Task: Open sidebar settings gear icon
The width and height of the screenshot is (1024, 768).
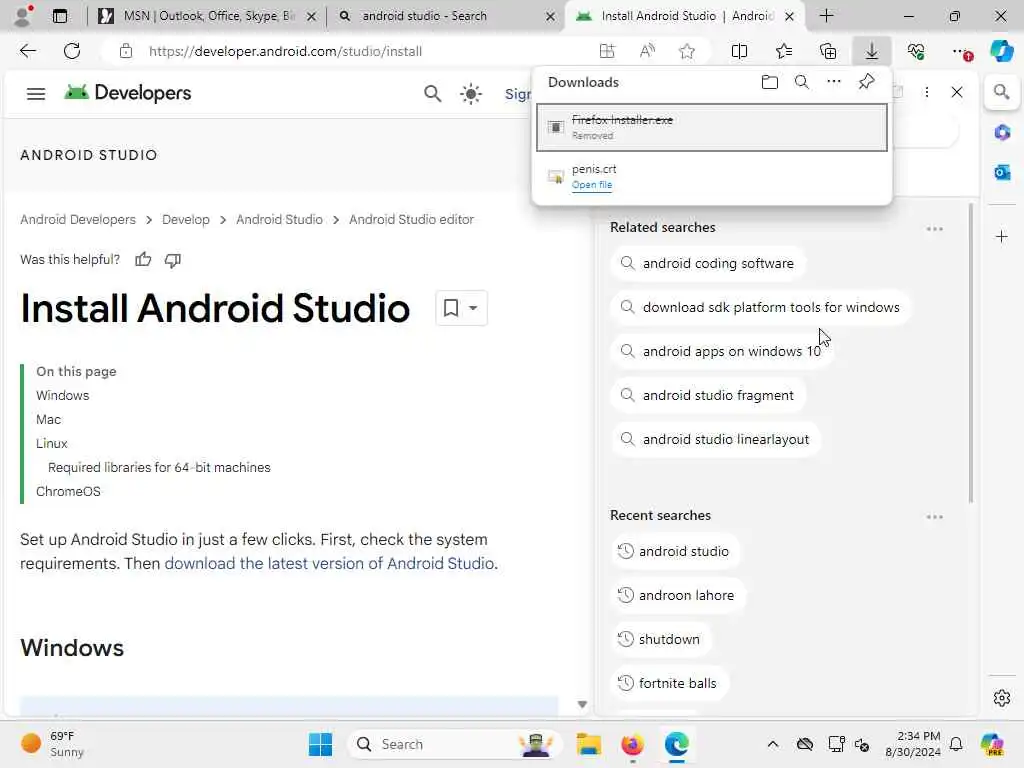Action: 1002,698
